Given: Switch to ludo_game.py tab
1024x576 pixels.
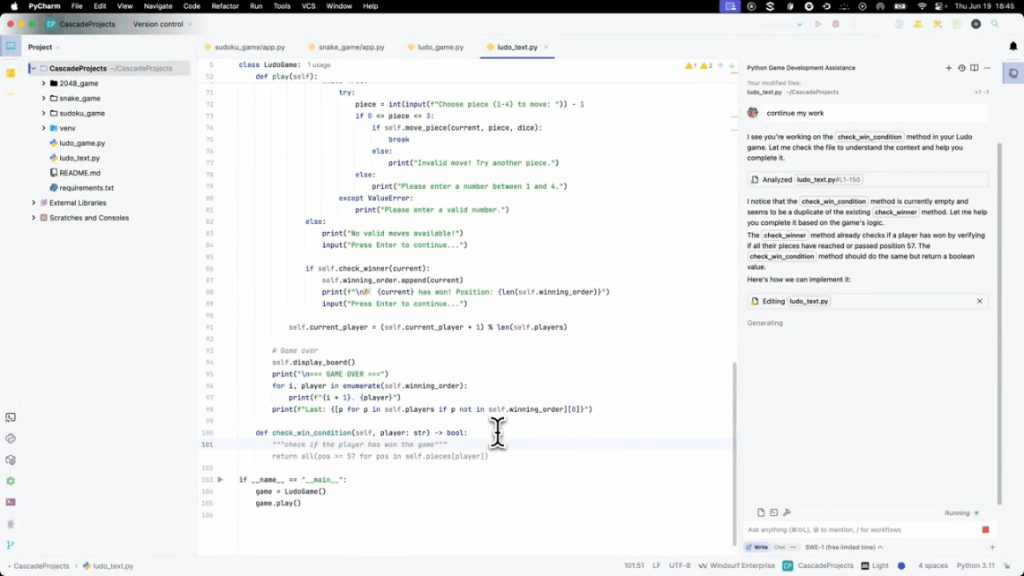Looking at the screenshot, I should pos(435,47).
